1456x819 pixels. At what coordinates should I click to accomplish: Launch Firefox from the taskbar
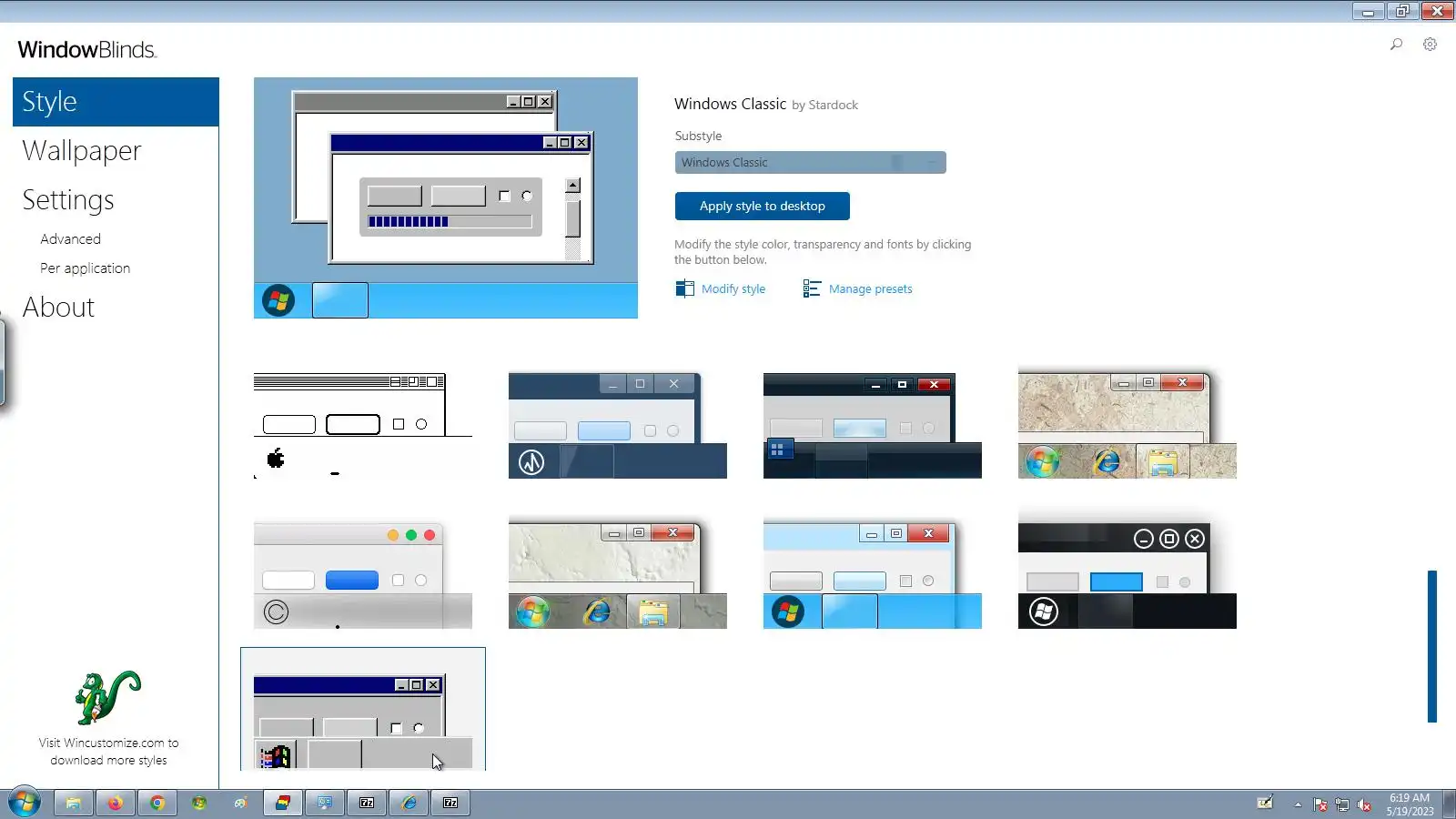[x=115, y=803]
